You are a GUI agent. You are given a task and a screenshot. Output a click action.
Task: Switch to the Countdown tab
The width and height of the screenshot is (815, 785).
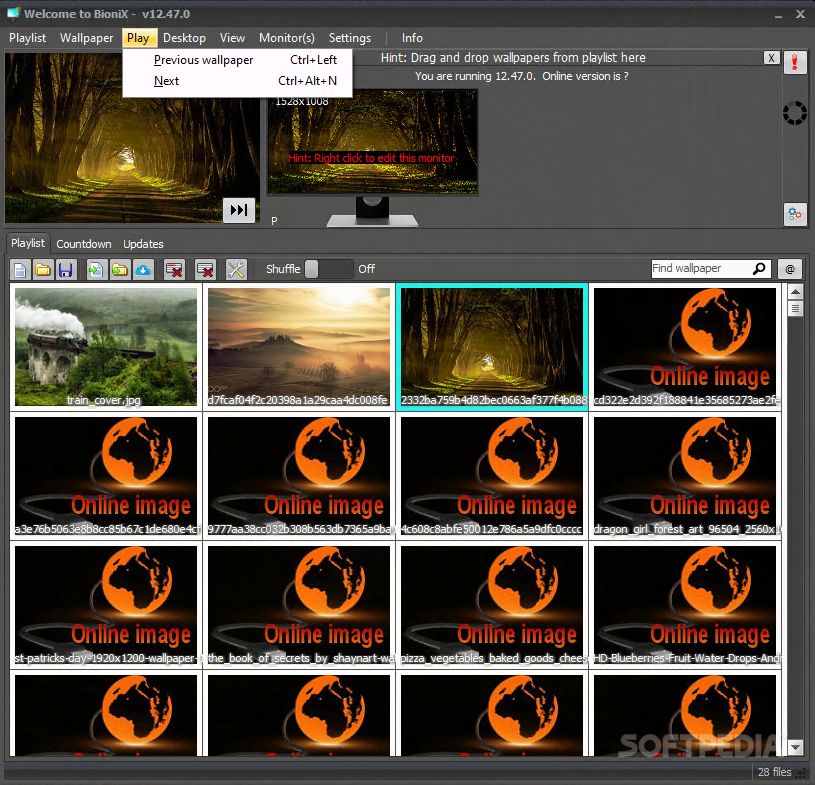[84, 244]
